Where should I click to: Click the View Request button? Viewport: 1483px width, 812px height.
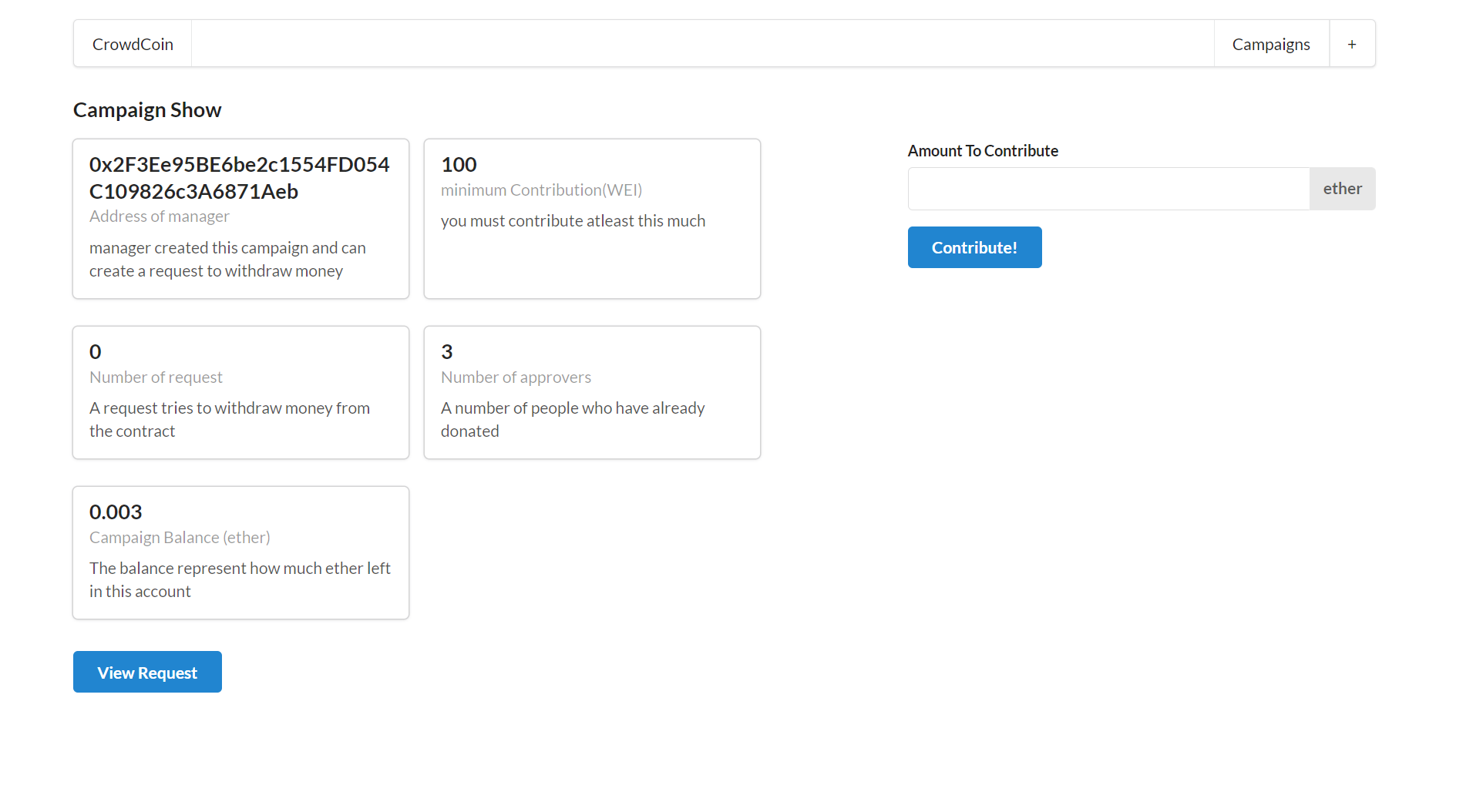[x=147, y=671]
